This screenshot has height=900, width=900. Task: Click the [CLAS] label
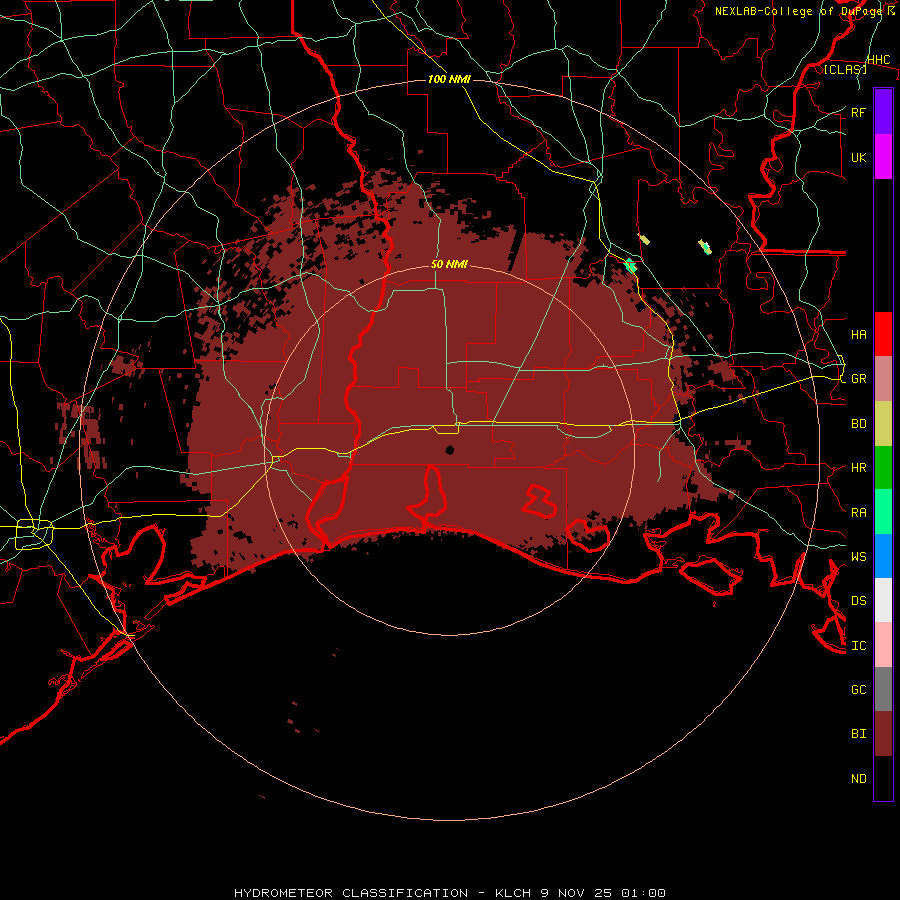click(845, 69)
